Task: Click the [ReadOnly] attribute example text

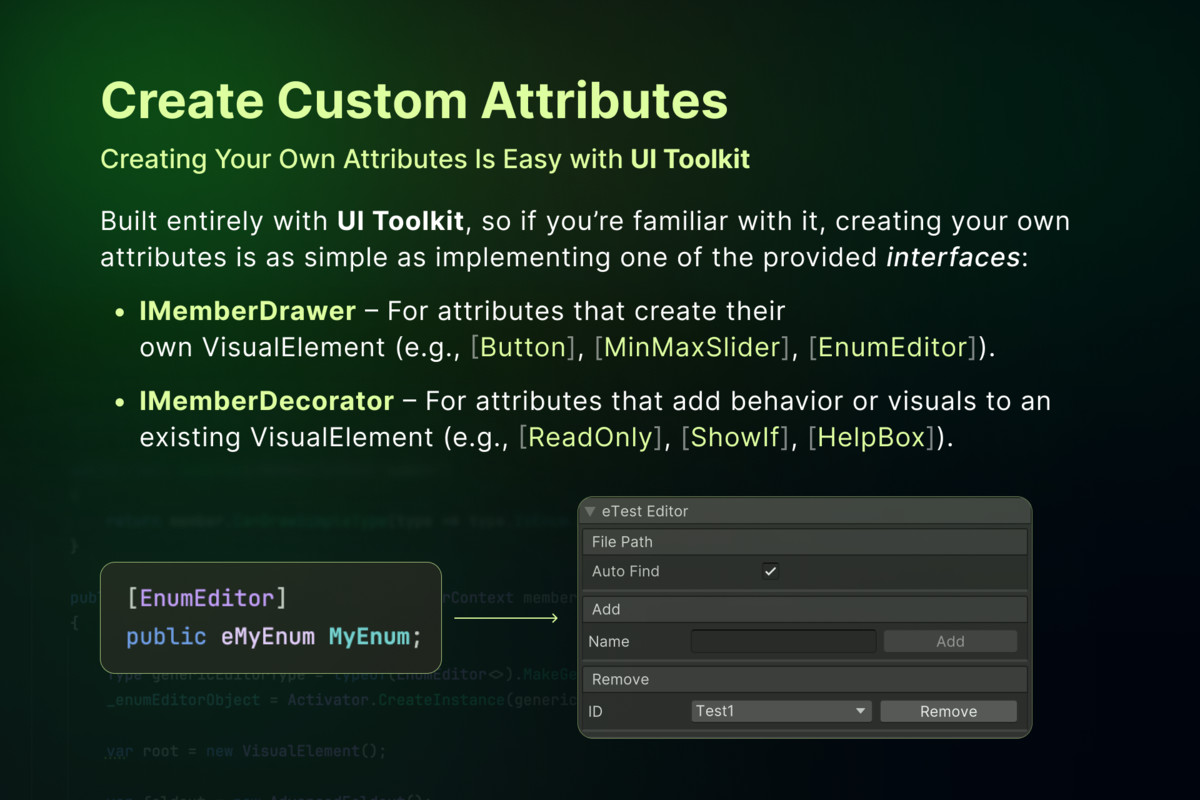Action: [591, 437]
